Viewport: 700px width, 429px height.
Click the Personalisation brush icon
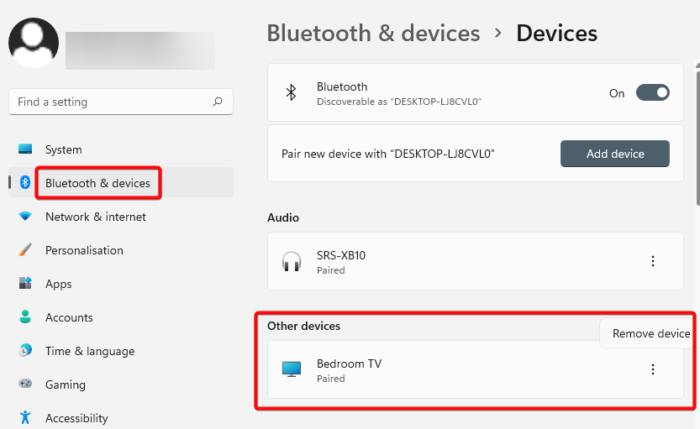(x=26, y=250)
